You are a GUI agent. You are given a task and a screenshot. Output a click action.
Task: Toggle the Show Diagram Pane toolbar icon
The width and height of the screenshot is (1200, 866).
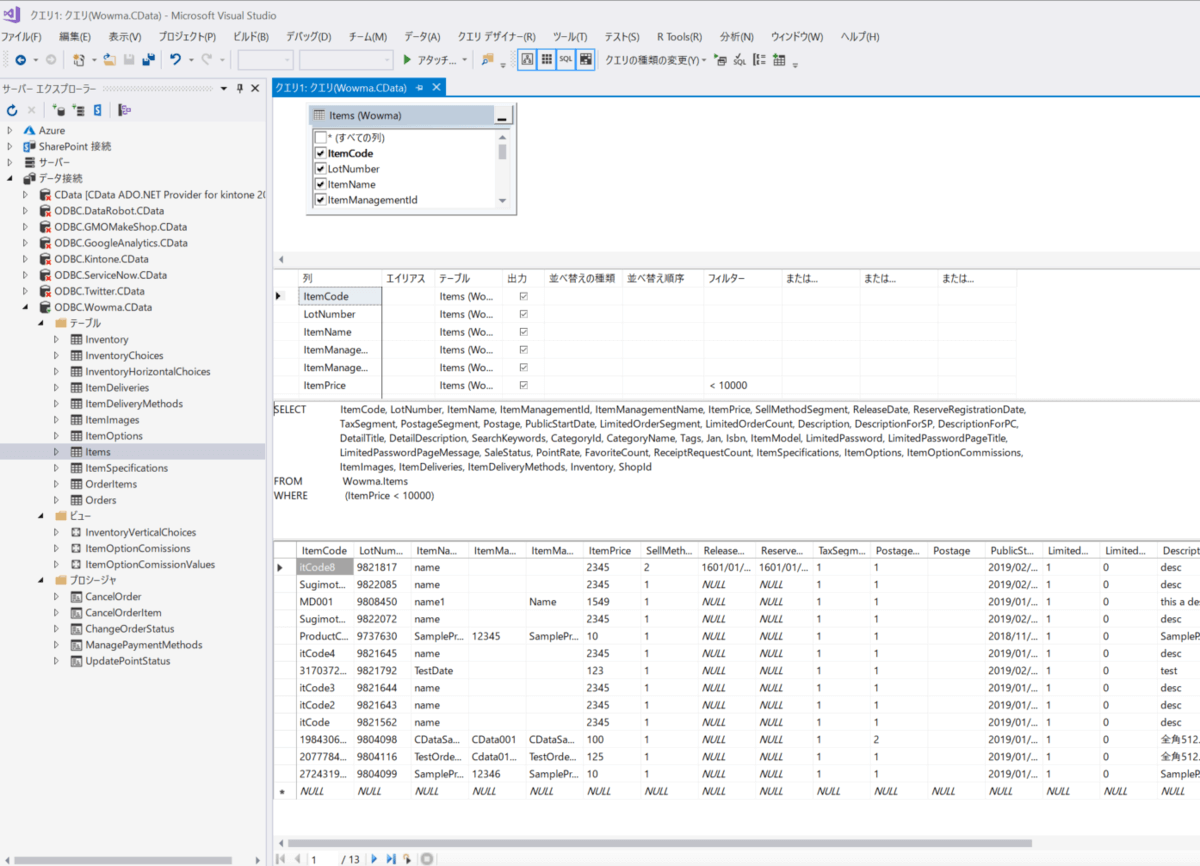527,60
